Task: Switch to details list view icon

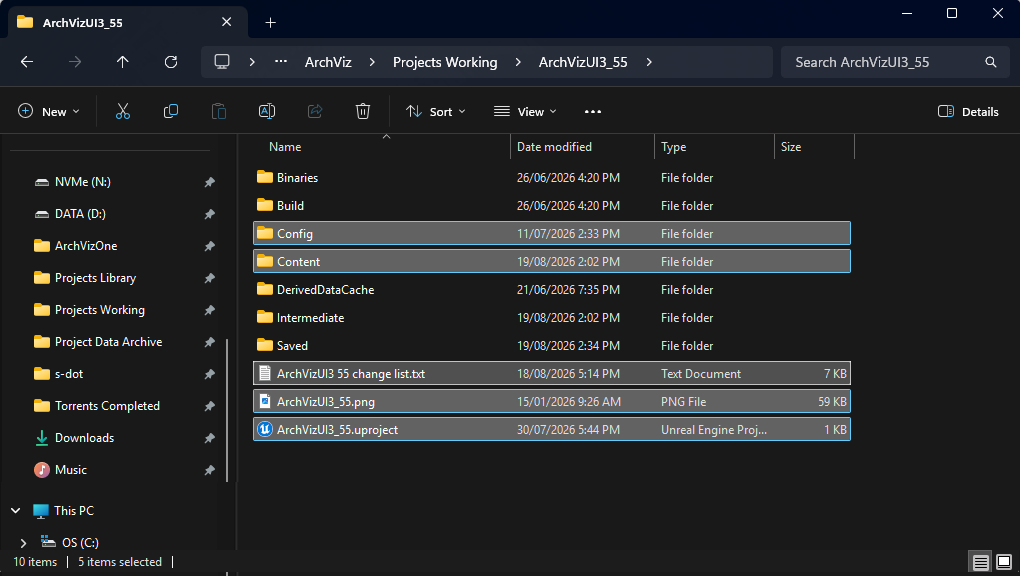Action: [981, 562]
